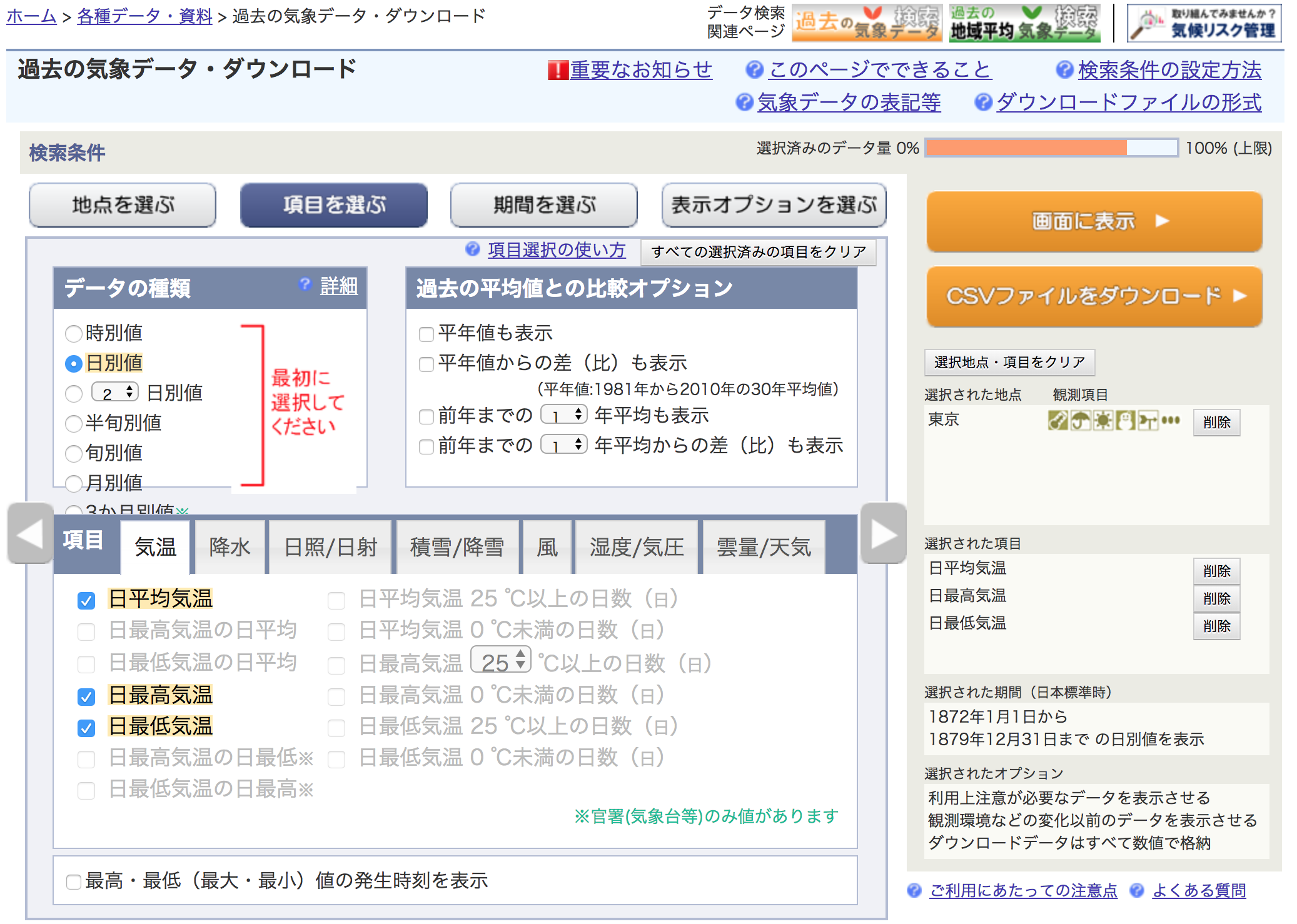Open the 期間を選ぶ tab
Viewport: 1297px width, 924px height.
coord(543,205)
